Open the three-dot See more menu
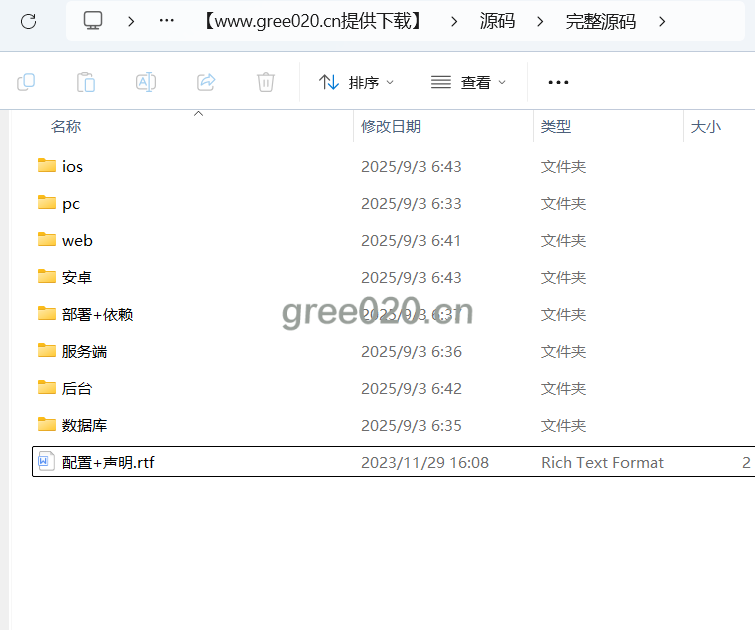The height and width of the screenshot is (630, 755). coord(558,83)
